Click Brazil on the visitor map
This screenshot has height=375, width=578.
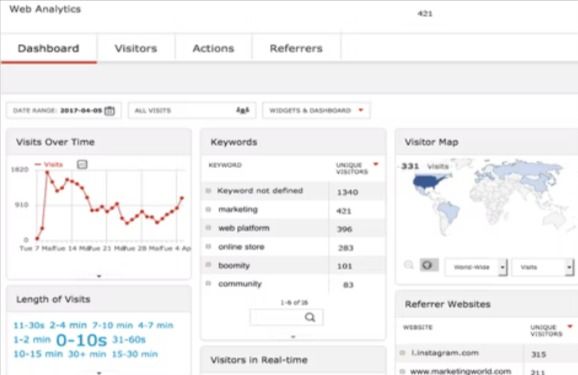tap(448, 211)
